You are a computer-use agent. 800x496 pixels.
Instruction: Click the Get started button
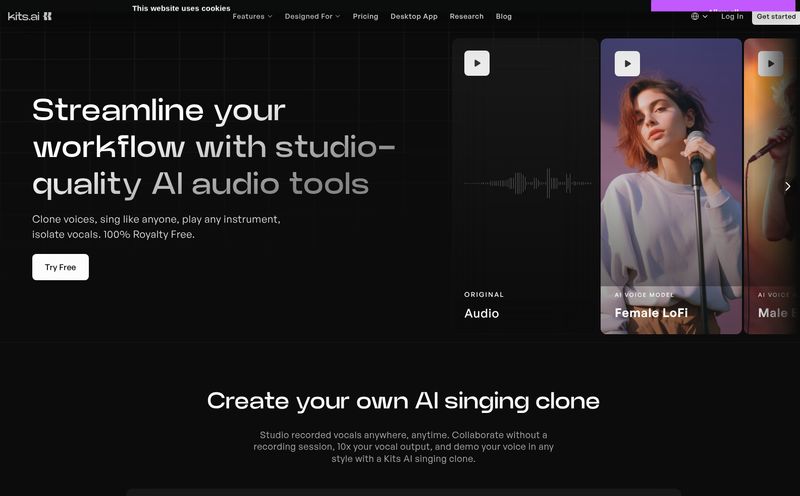(x=776, y=16)
